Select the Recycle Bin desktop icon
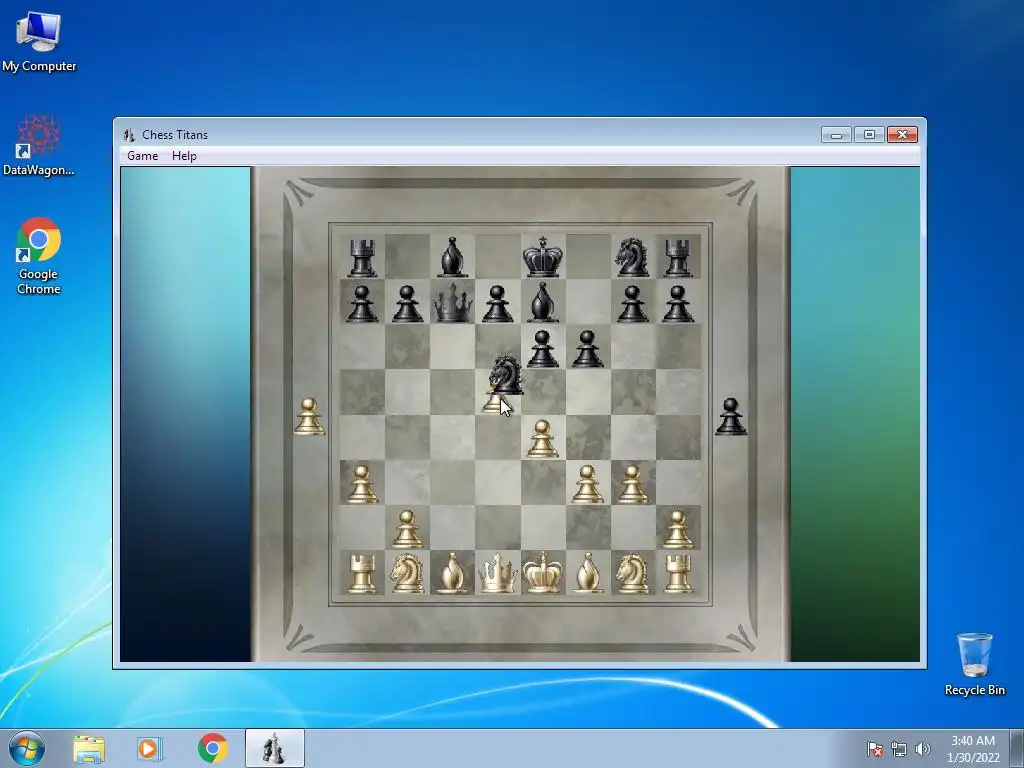This screenshot has height=768, width=1024. coord(974,664)
